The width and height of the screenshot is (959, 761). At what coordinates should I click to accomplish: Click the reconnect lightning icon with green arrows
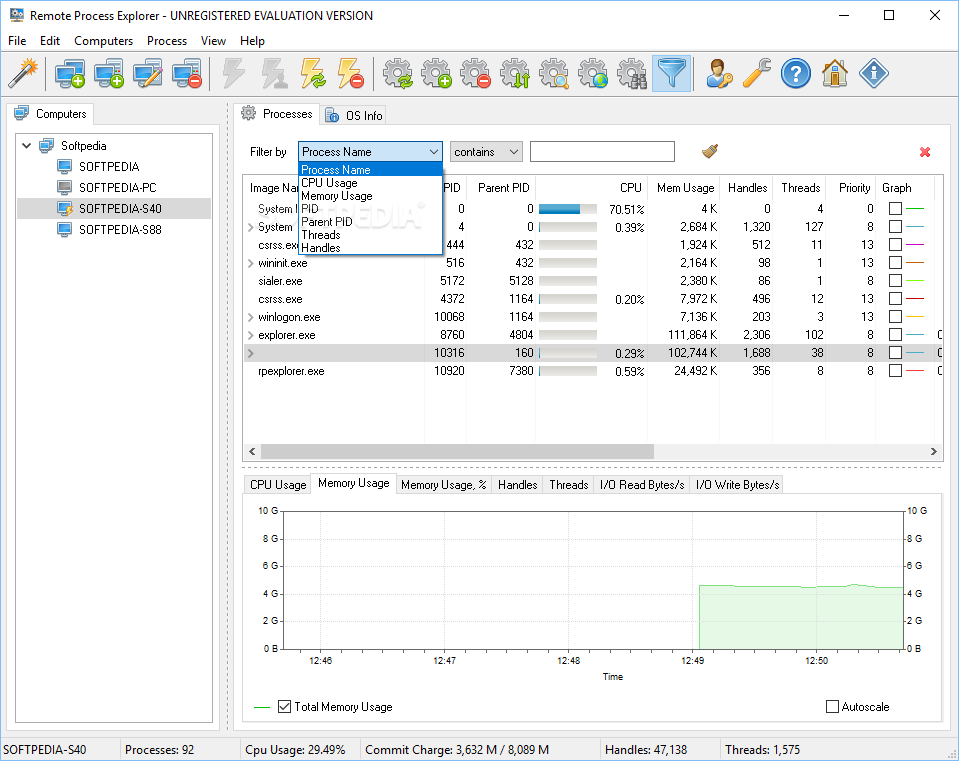(313, 73)
